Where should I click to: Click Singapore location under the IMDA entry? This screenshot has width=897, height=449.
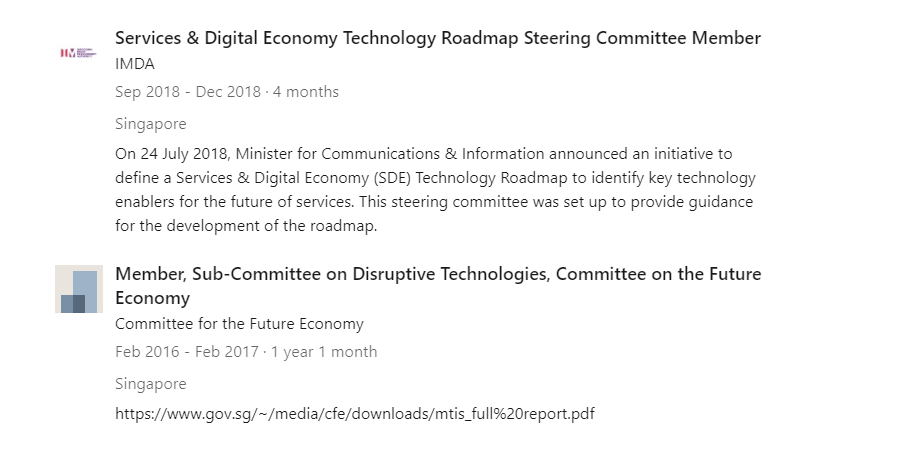pos(150,124)
